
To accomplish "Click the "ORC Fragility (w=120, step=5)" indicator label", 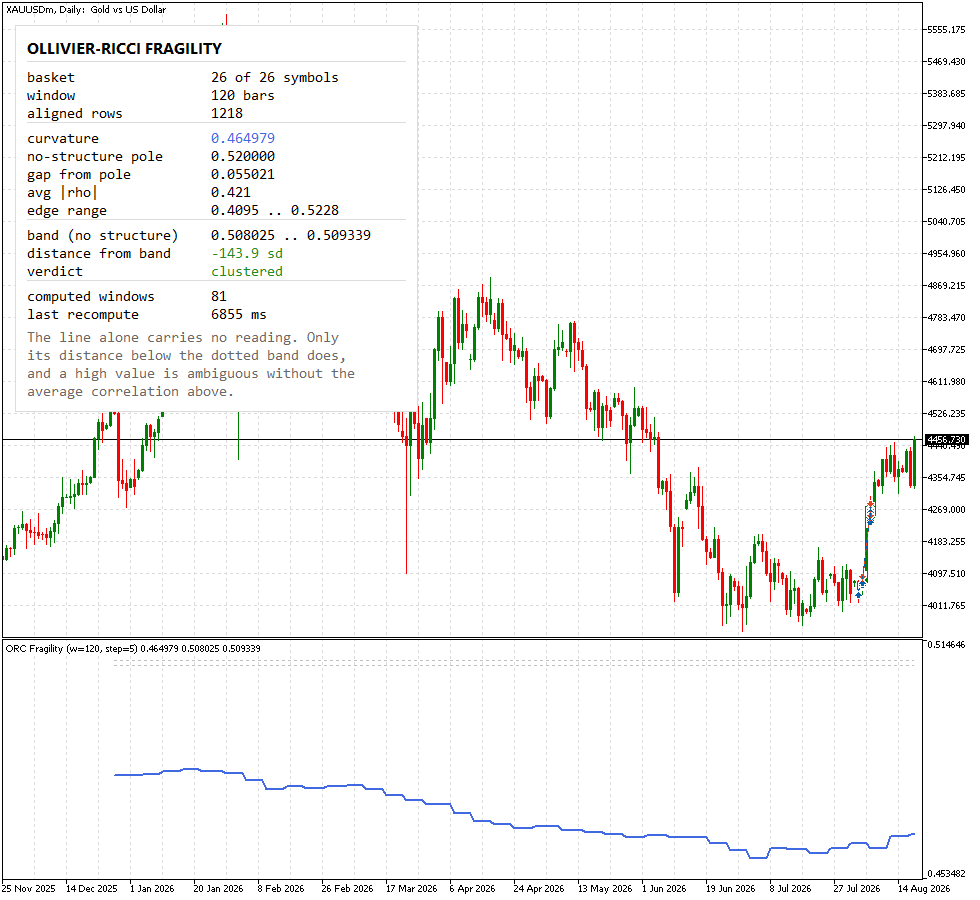I will (x=71, y=649).
